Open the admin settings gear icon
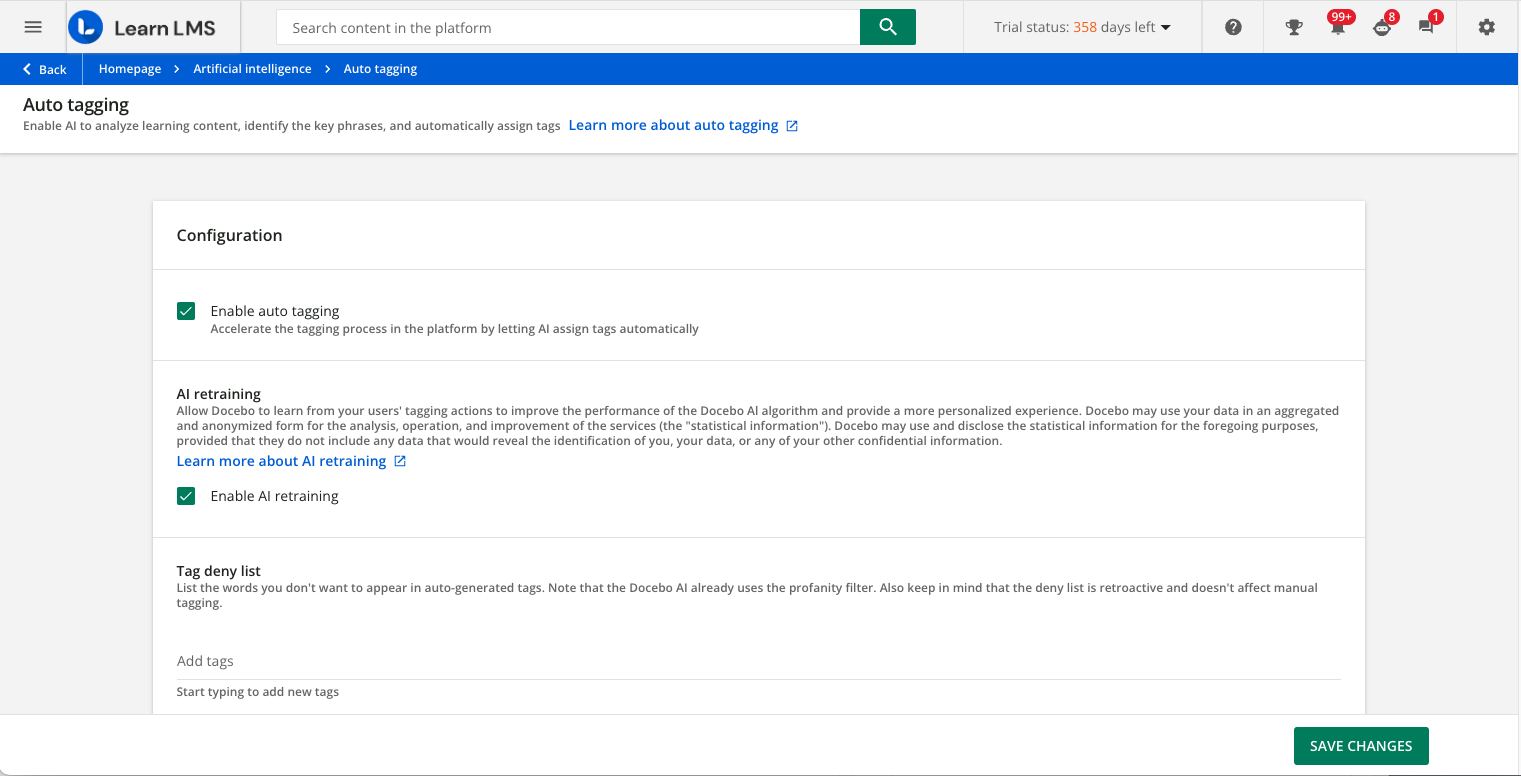1521x776 pixels. click(x=1487, y=27)
